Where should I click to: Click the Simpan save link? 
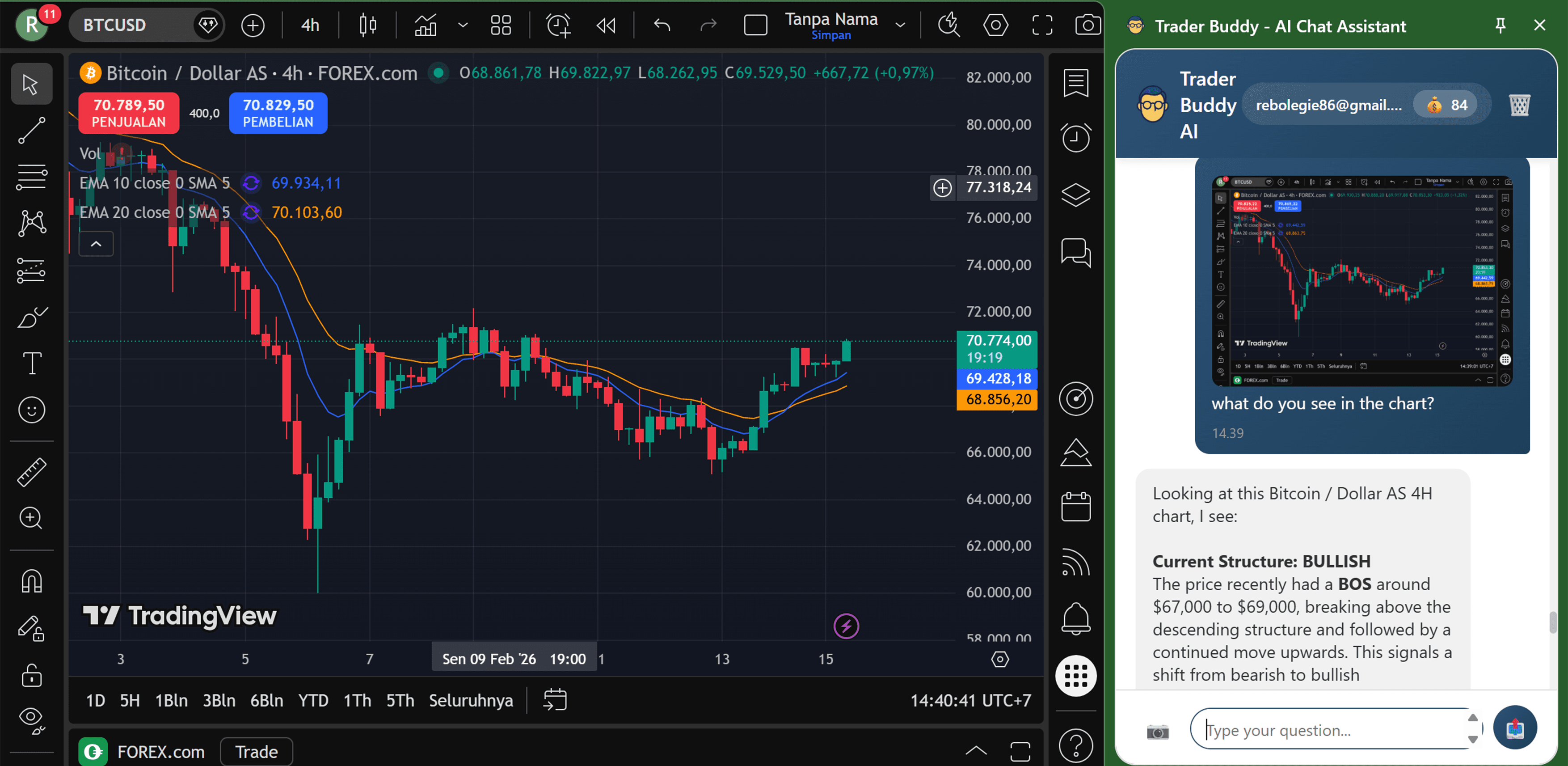(831, 35)
